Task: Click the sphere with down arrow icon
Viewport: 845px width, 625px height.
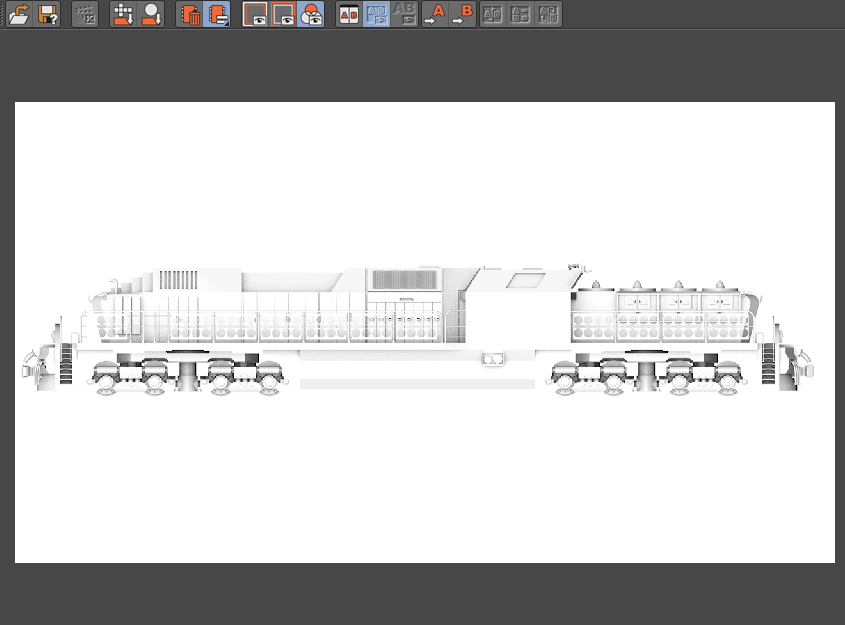Action: pos(151,14)
